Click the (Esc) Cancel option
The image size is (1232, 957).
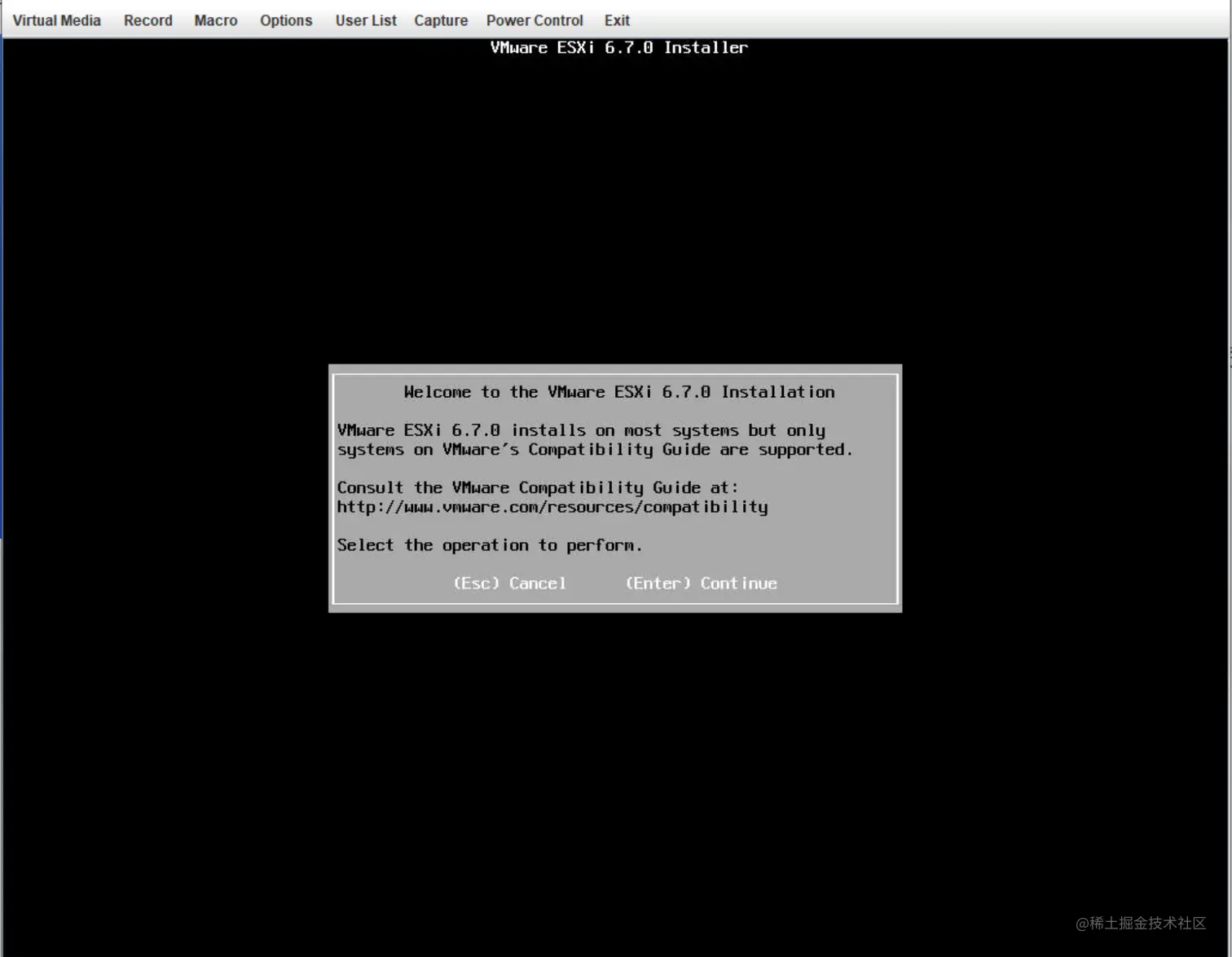coord(509,583)
